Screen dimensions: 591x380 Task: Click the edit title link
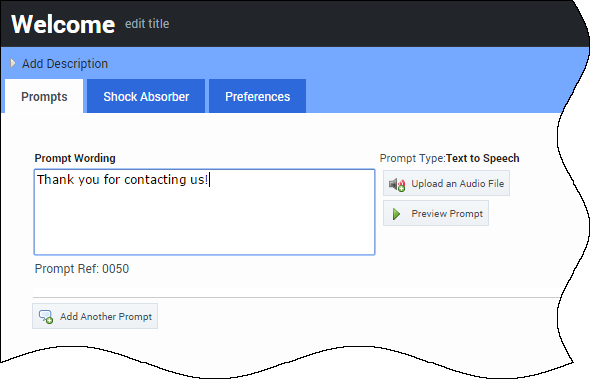pyautogui.click(x=147, y=24)
